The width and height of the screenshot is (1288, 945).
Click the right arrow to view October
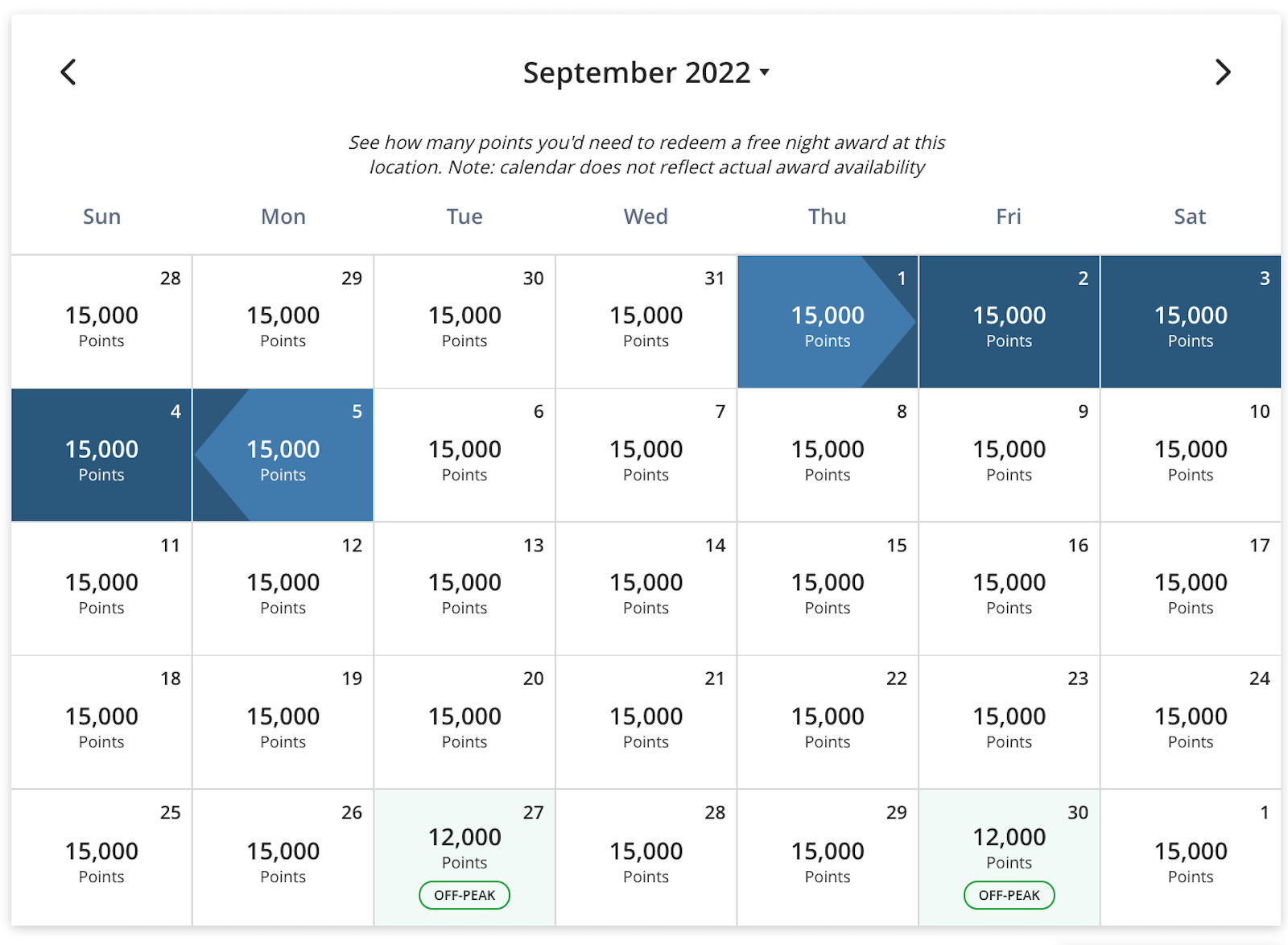[1222, 72]
